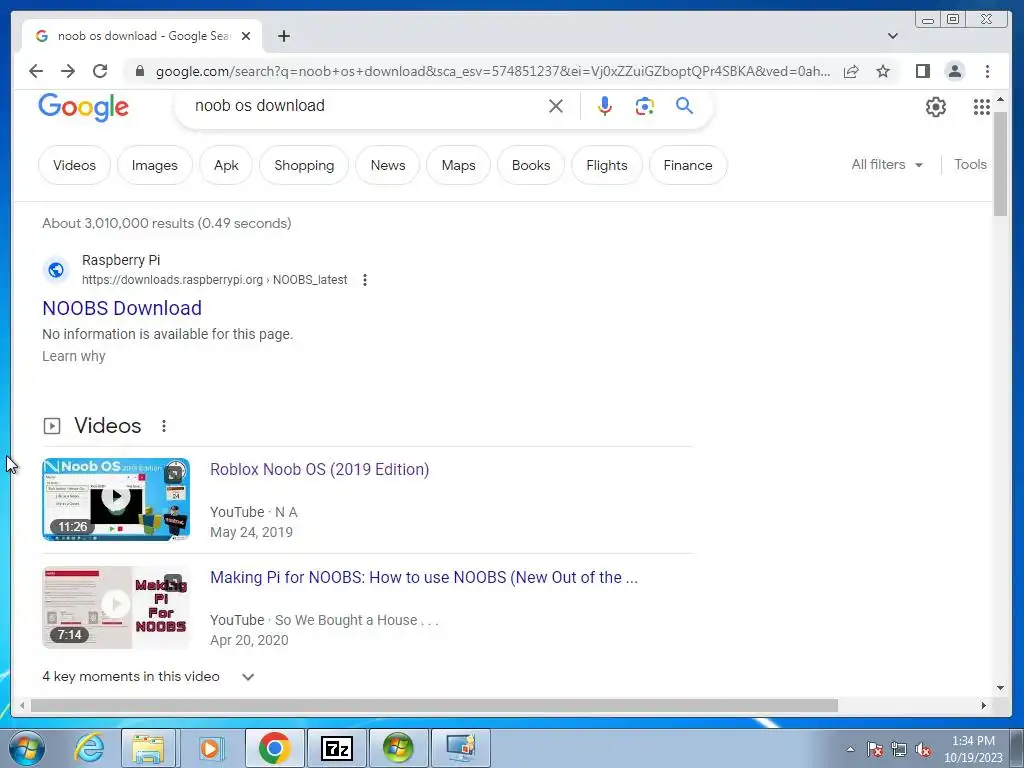Filter results by Finance
The width and height of the screenshot is (1024, 768).
tap(688, 165)
